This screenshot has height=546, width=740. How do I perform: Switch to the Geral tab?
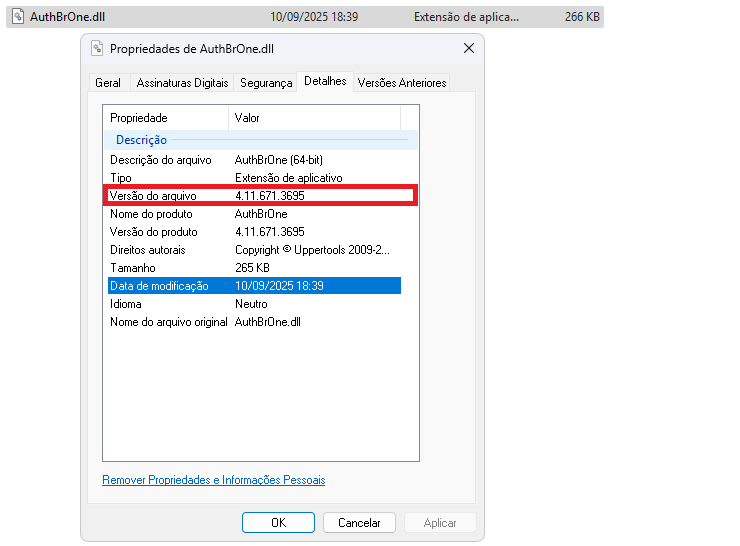pos(108,83)
